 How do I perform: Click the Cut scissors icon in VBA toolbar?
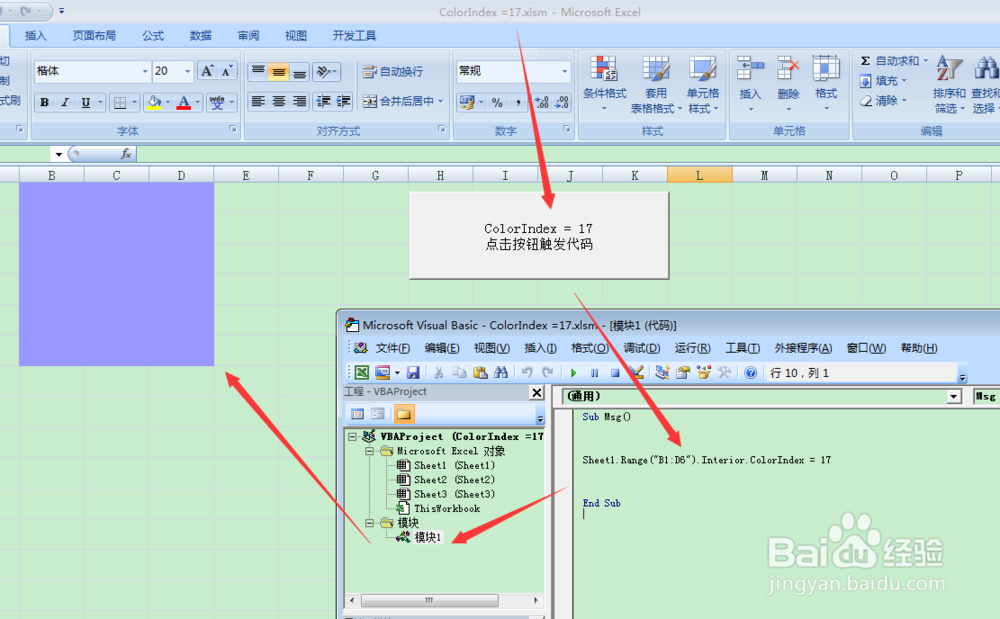click(439, 372)
